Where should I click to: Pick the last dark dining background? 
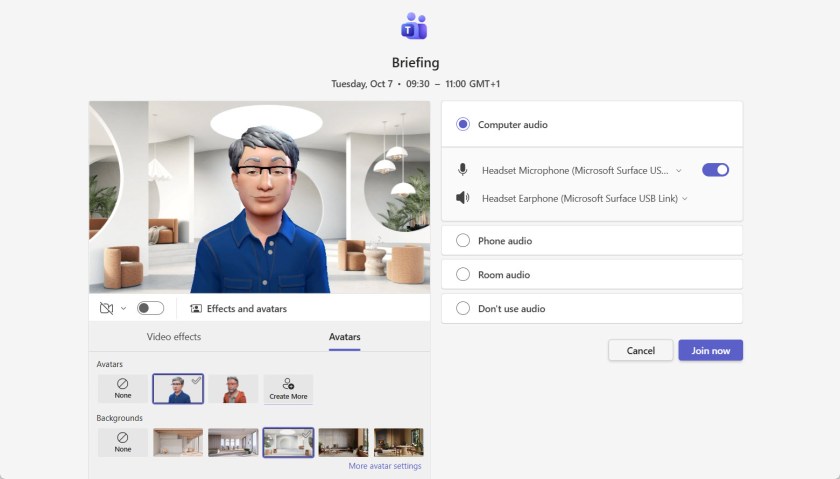(399, 443)
